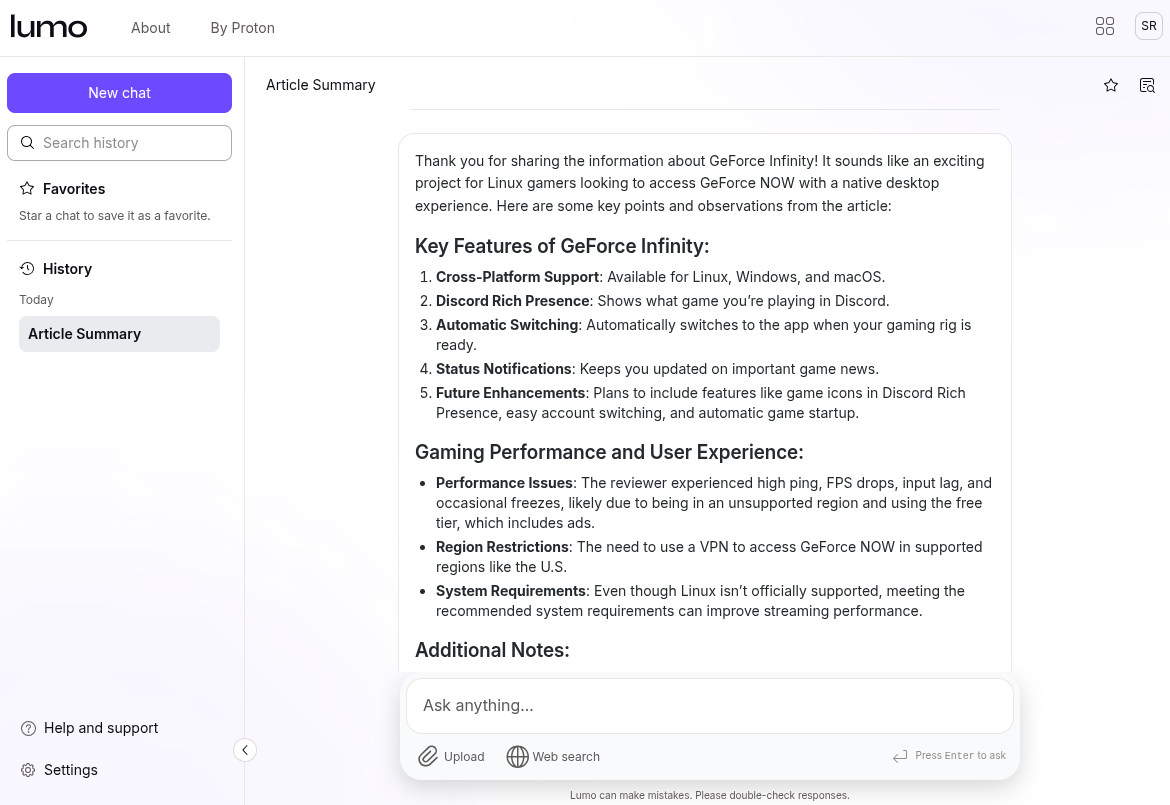Go to the About page
The width and height of the screenshot is (1170, 805).
(151, 28)
